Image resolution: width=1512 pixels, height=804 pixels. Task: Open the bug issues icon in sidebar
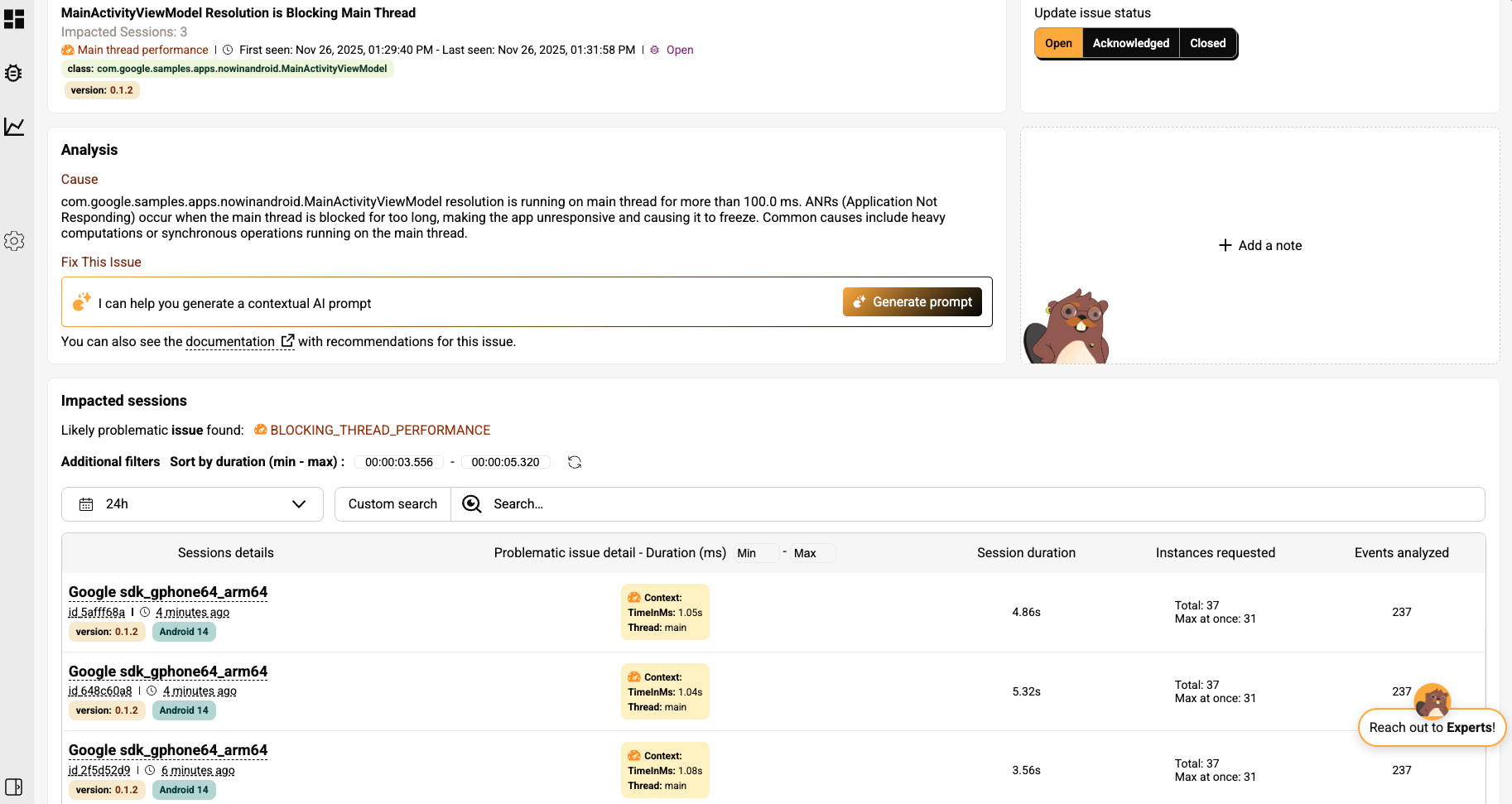tap(14, 73)
